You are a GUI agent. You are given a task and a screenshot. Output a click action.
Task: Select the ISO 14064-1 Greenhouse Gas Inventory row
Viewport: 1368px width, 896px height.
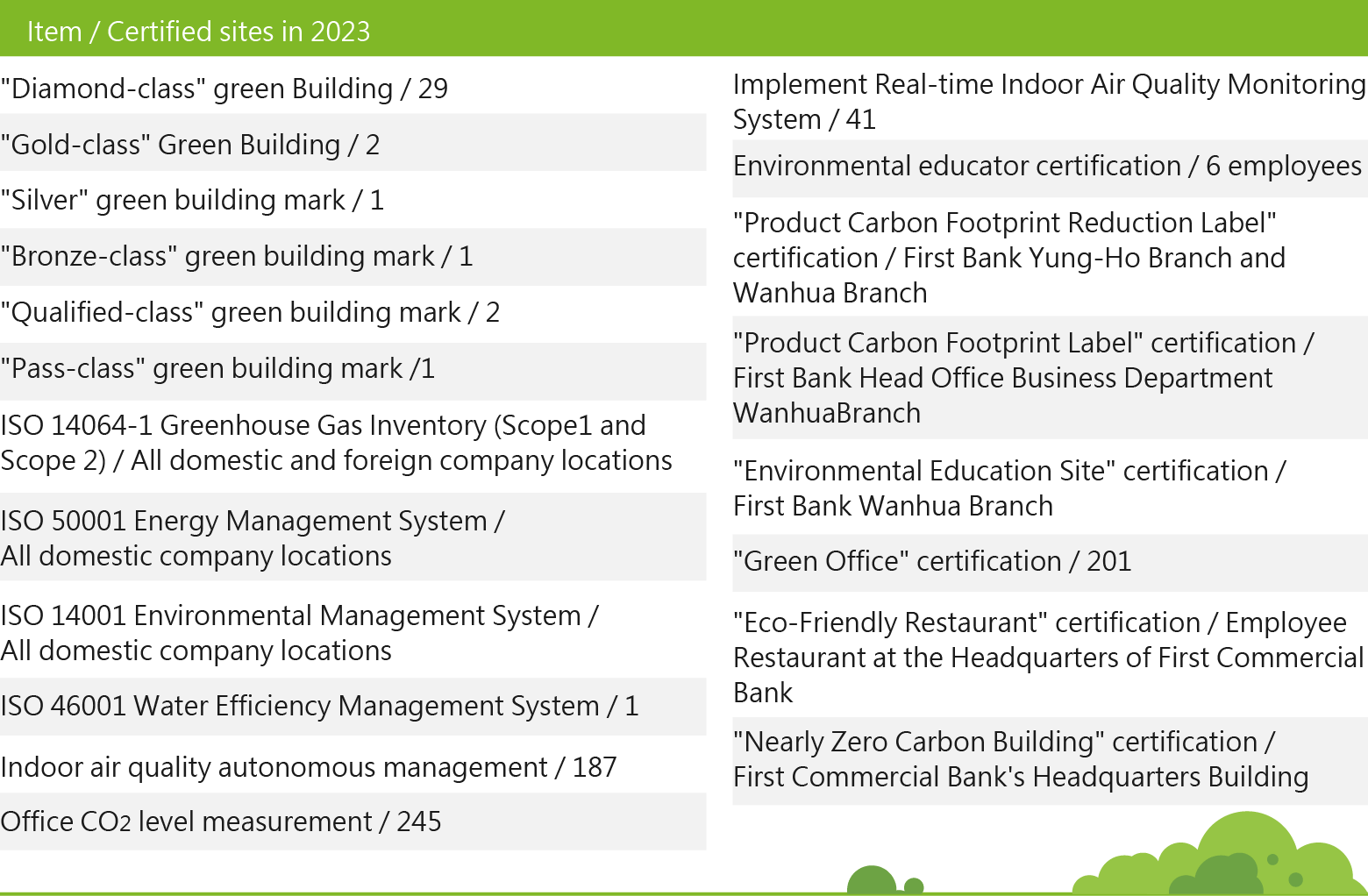(353, 444)
